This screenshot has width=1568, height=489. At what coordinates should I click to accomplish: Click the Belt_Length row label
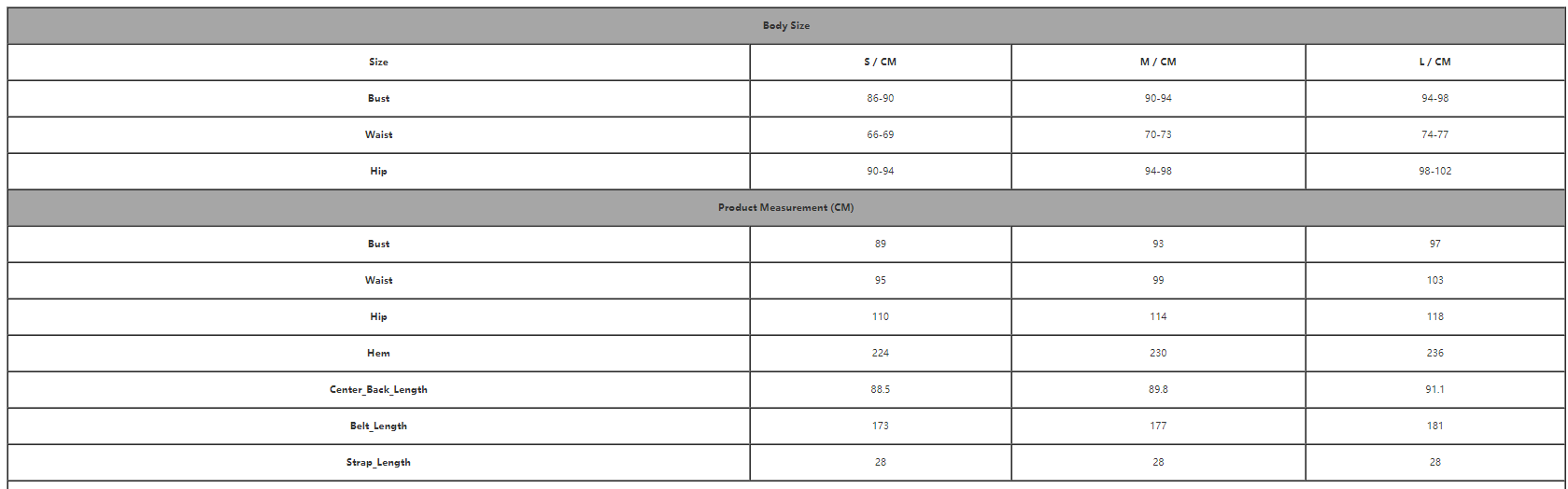(x=378, y=426)
